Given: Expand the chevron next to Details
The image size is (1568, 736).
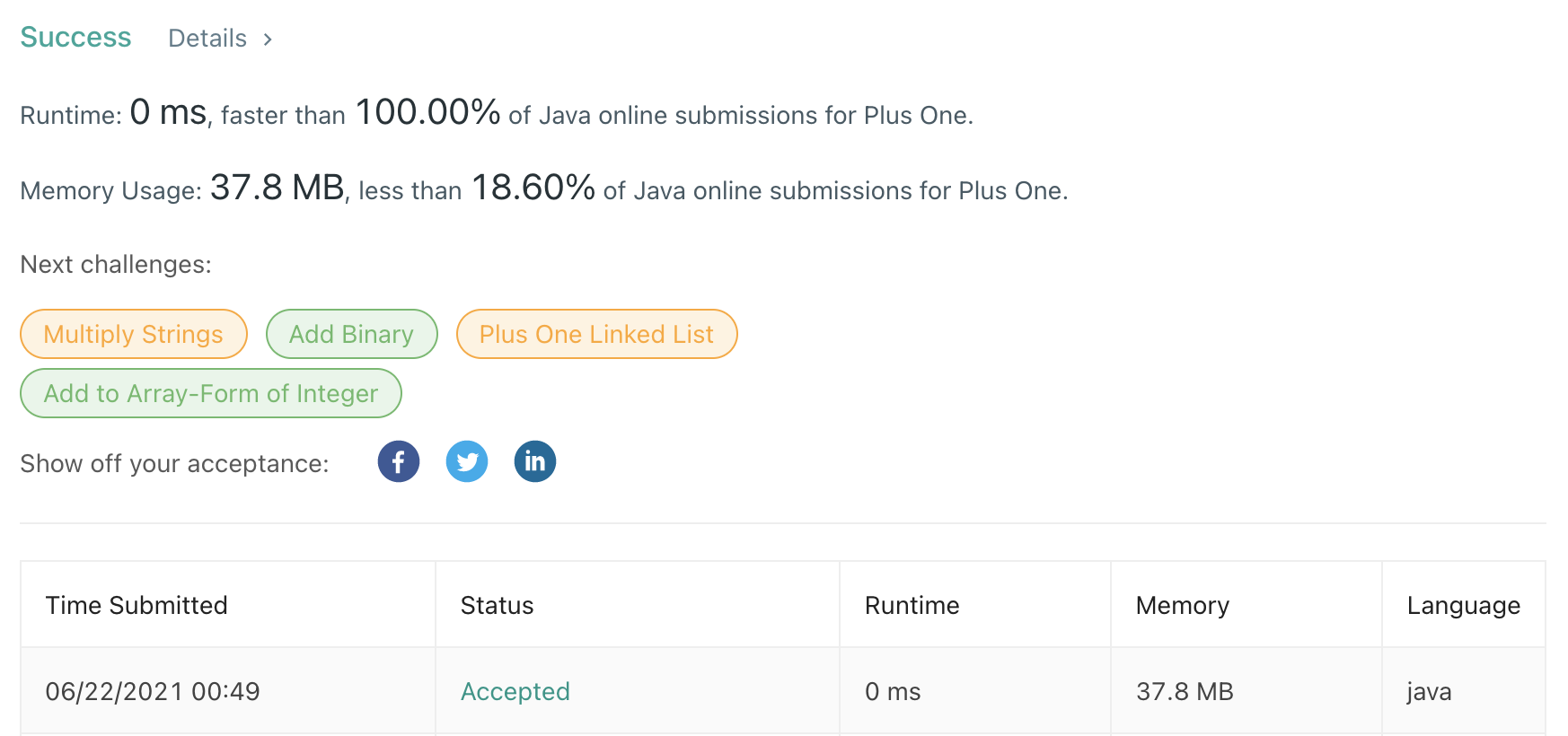Looking at the screenshot, I should pos(268,39).
